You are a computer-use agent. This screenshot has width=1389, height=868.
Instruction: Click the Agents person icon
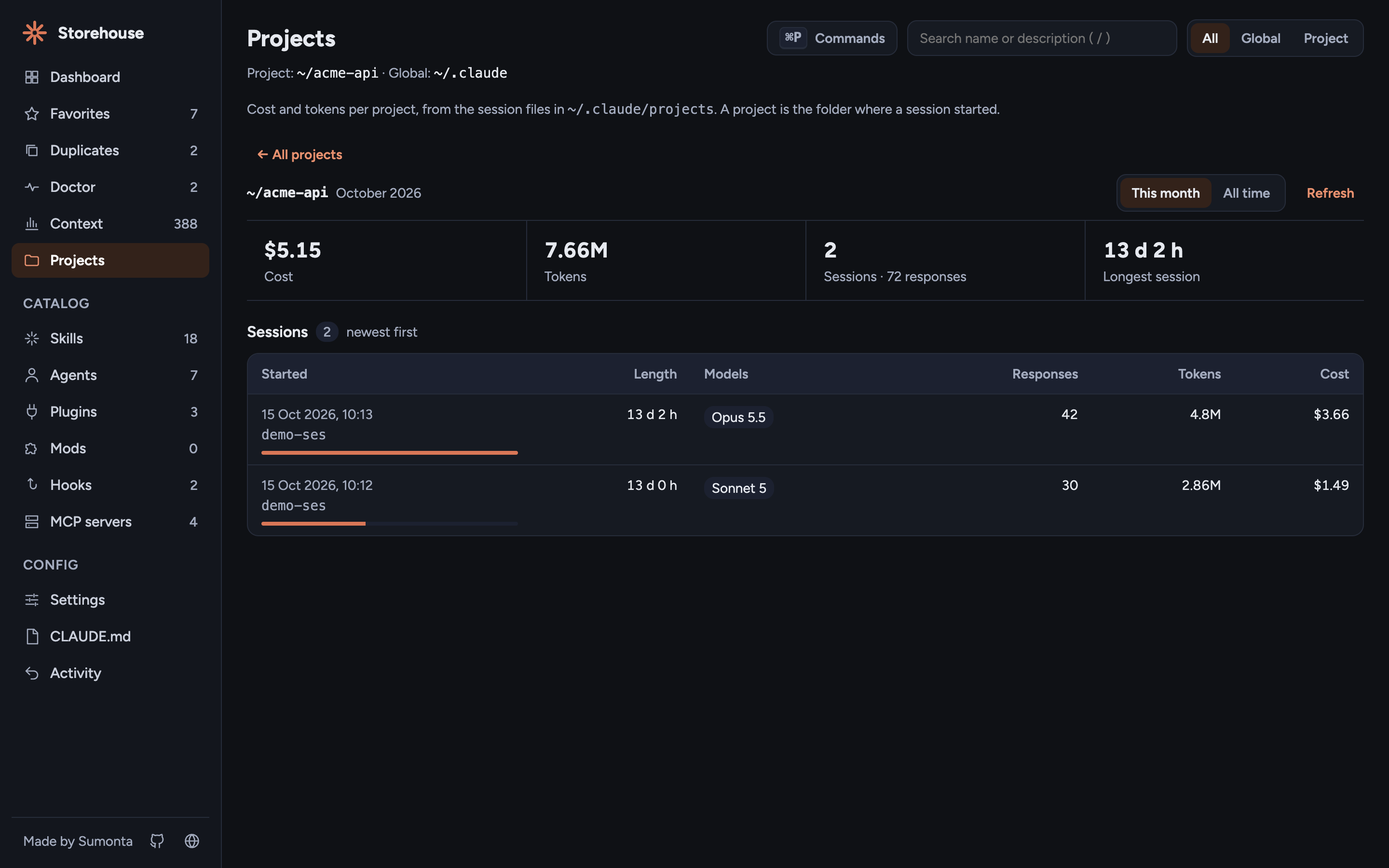coord(31,376)
